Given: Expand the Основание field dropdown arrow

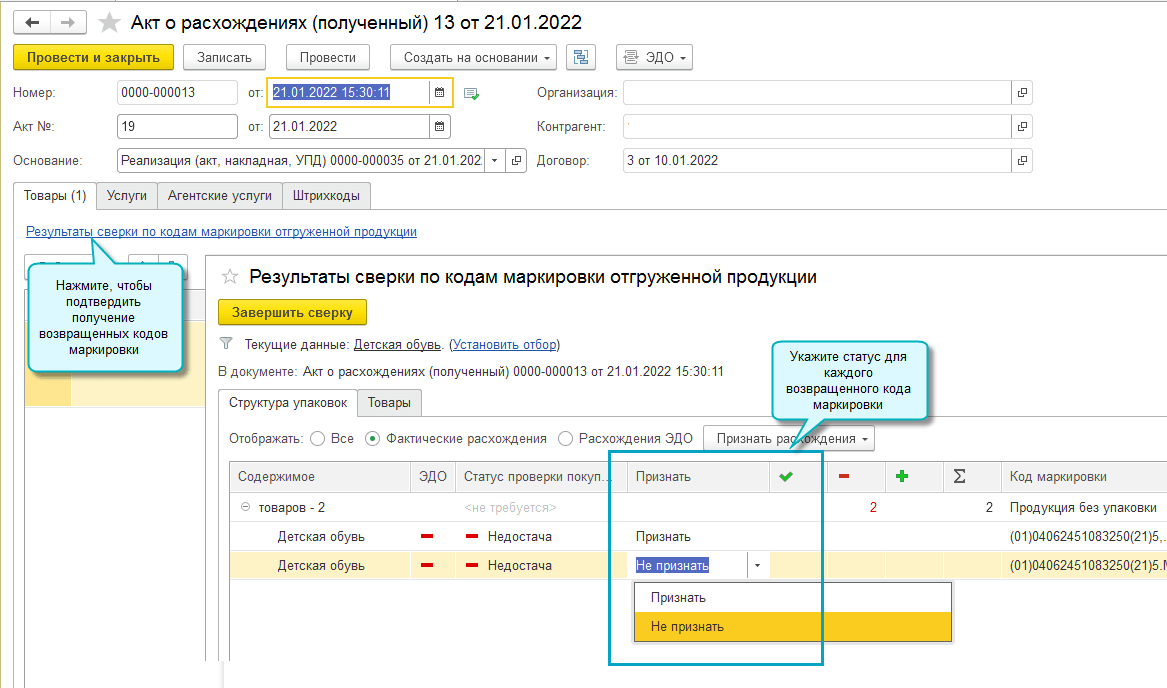Looking at the screenshot, I should pos(494,160).
